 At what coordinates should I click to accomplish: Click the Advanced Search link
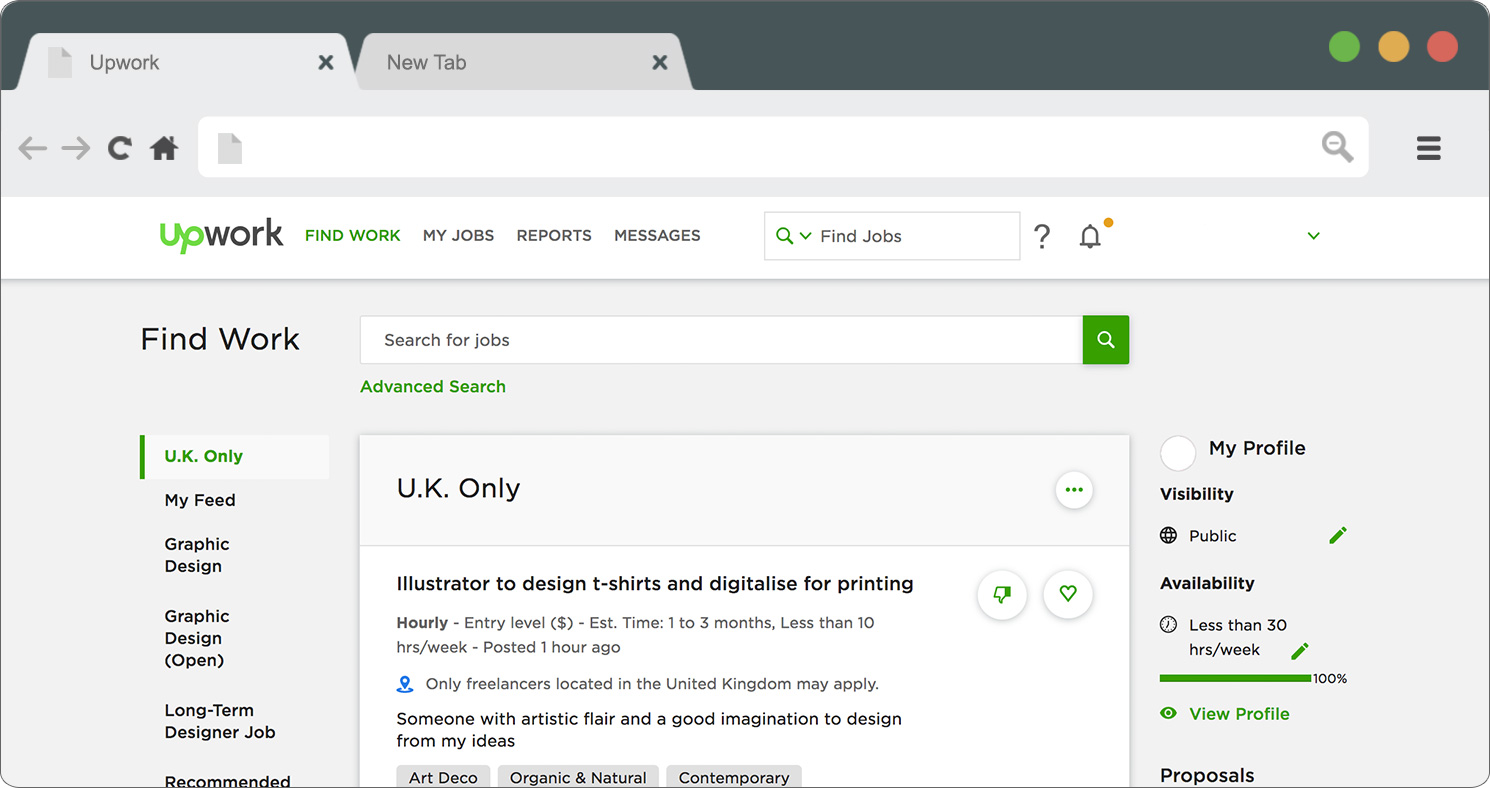pos(432,387)
